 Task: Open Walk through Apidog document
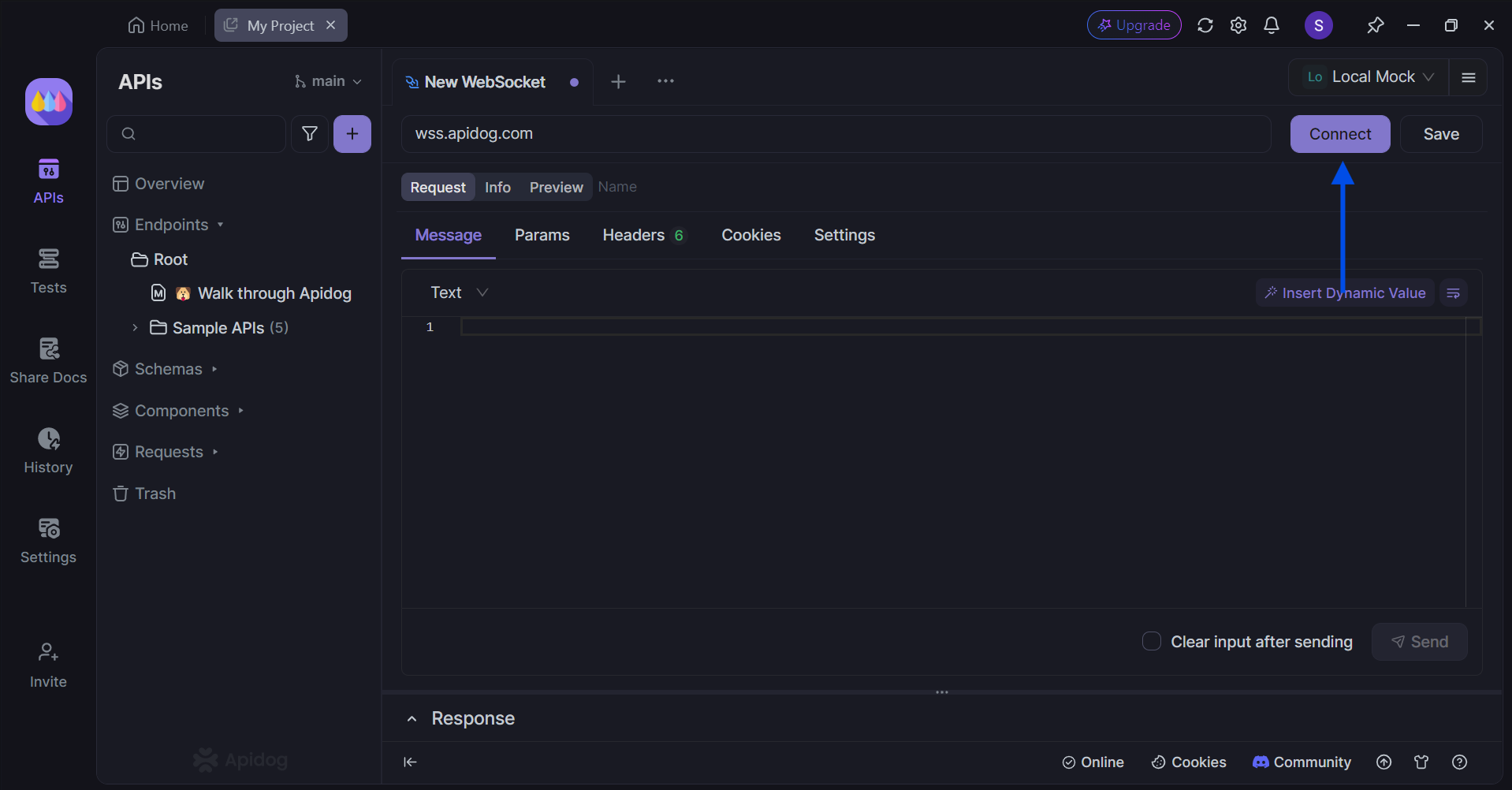point(251,293)
